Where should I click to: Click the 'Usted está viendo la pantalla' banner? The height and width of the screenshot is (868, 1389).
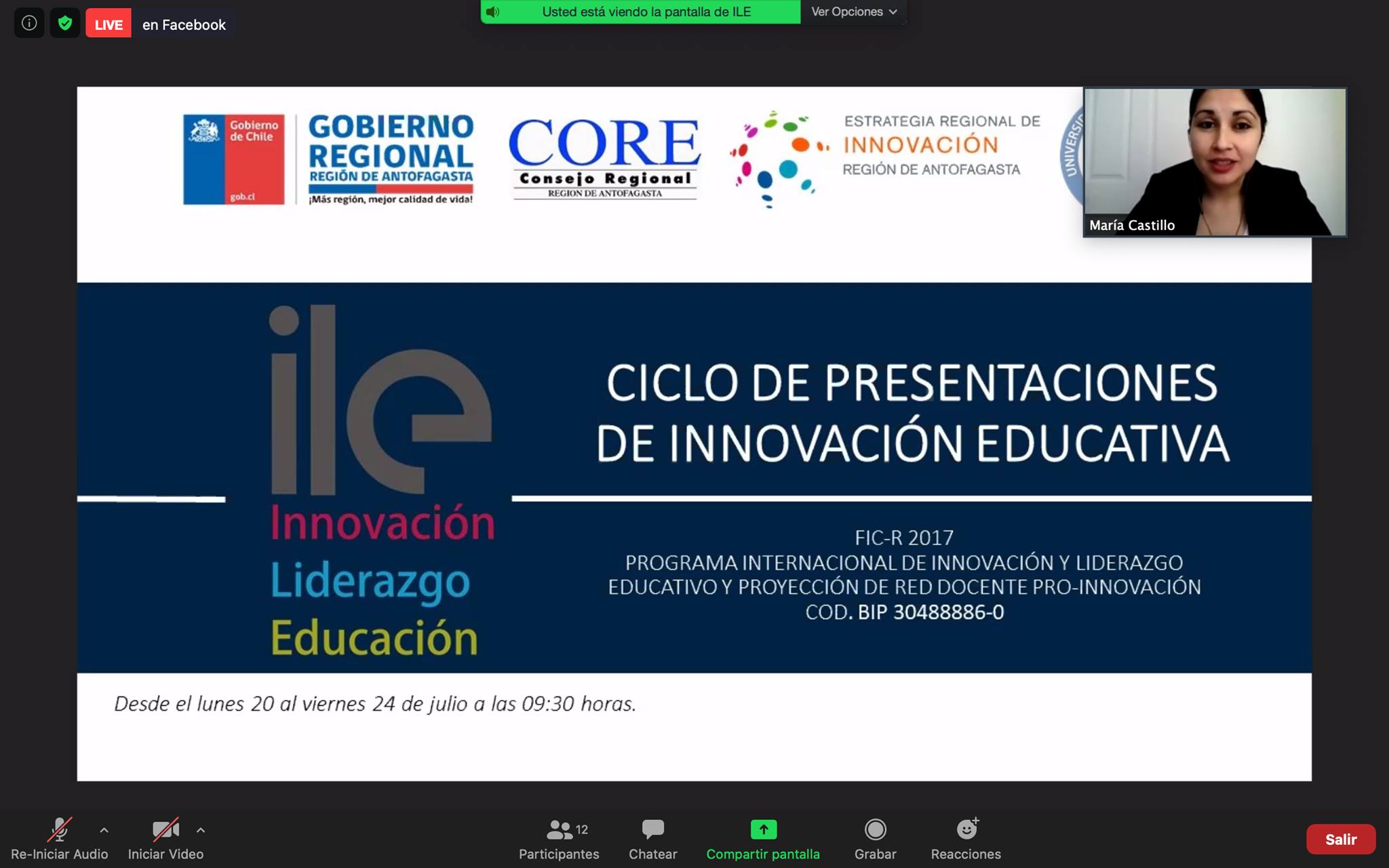click(x=646, y=12)
